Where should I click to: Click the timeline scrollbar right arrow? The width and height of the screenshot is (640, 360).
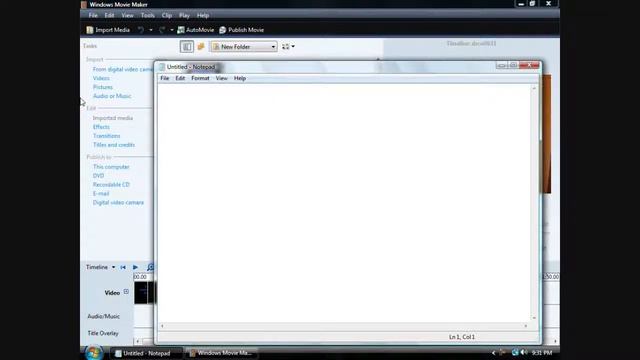[555, 341]
